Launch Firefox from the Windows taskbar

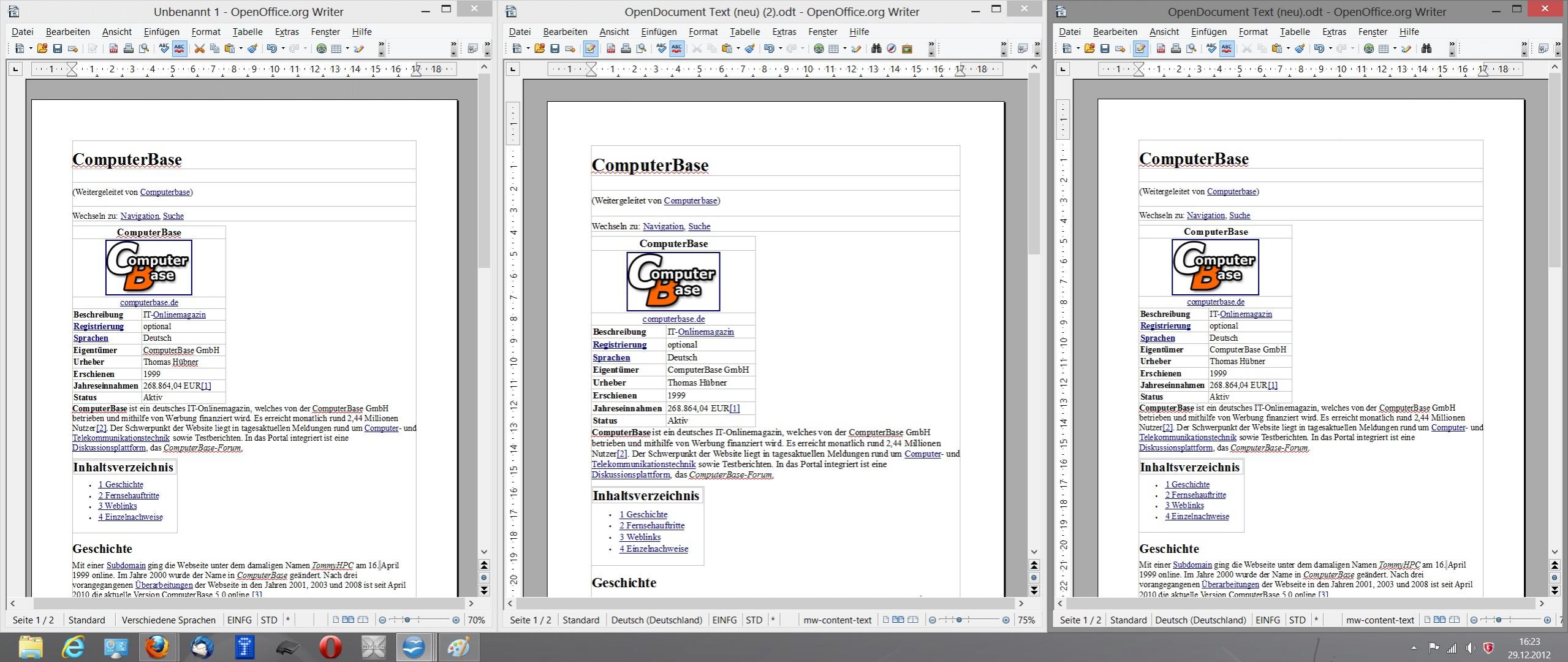pos(157,647)
